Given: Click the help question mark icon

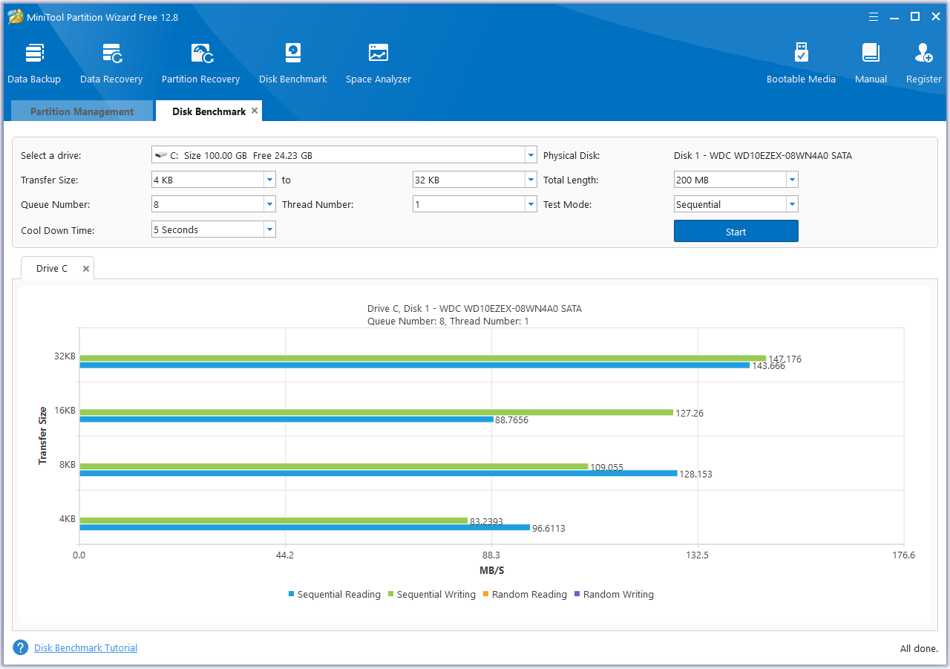Looking at the screenshot, I should pyautogui.click(x=20, y=648).
